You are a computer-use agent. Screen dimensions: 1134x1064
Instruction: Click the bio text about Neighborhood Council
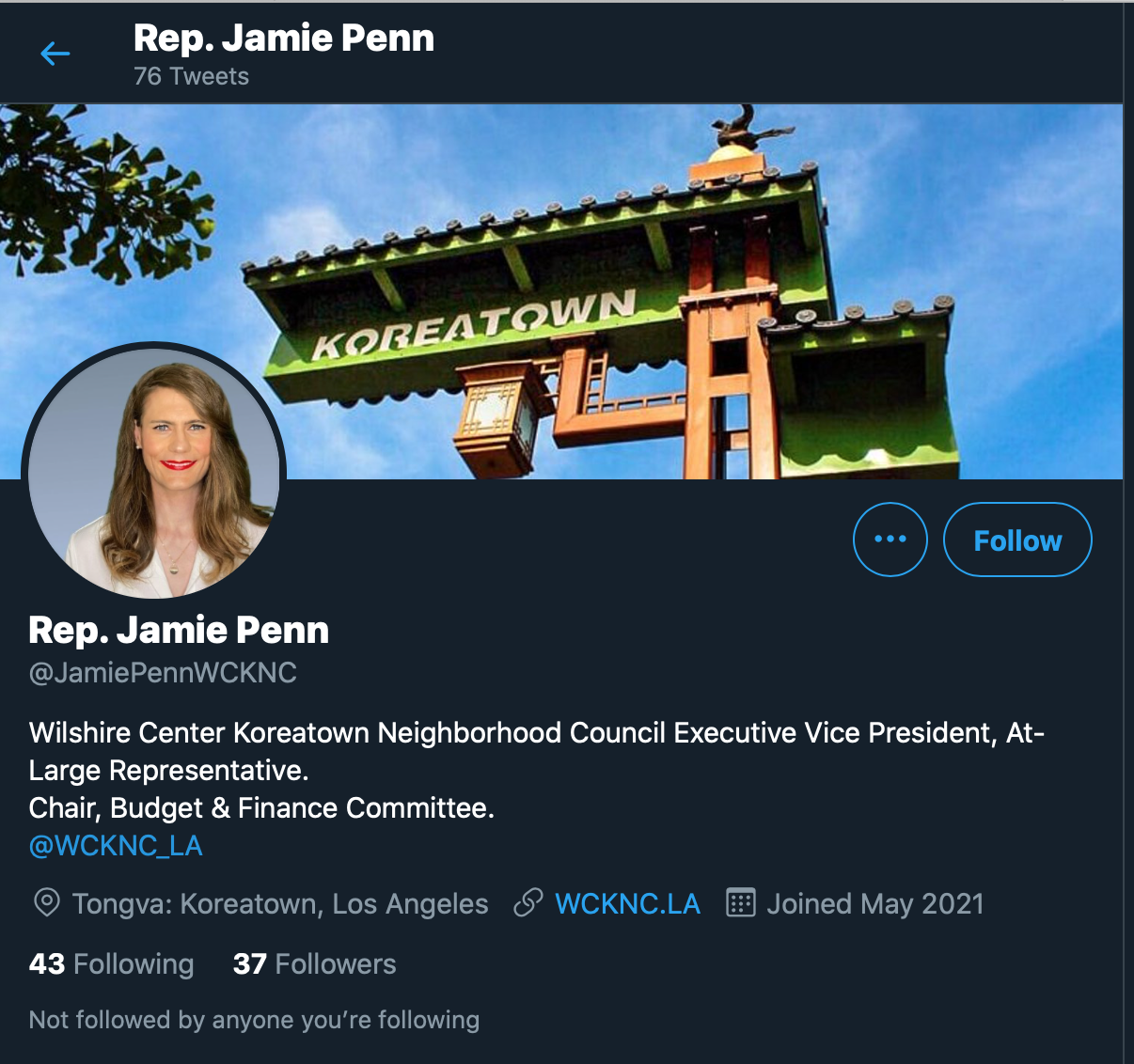537,770
